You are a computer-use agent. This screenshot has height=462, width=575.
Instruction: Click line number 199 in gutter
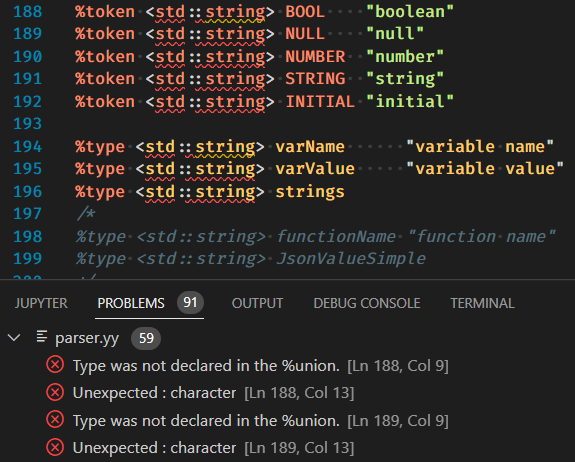click(28, 258)
